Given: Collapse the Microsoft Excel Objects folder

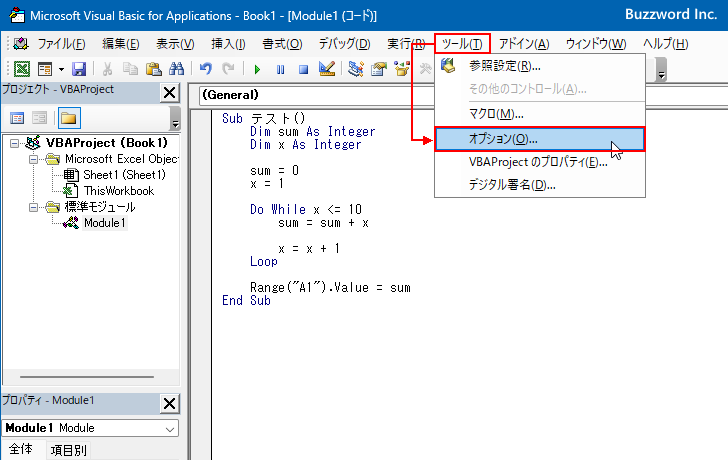Looking at the screenshot, I should pyautogui.click(x=33, y=160).
